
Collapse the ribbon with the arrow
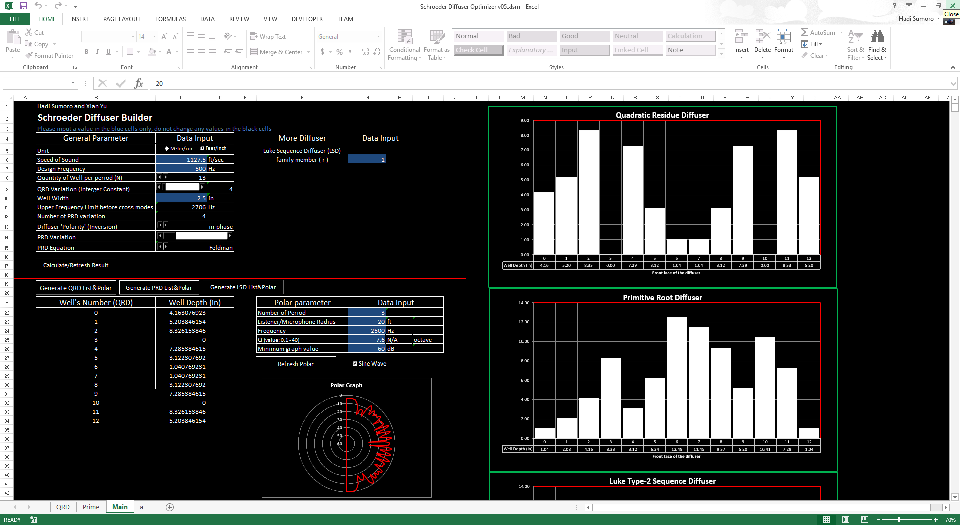(953, 67)
